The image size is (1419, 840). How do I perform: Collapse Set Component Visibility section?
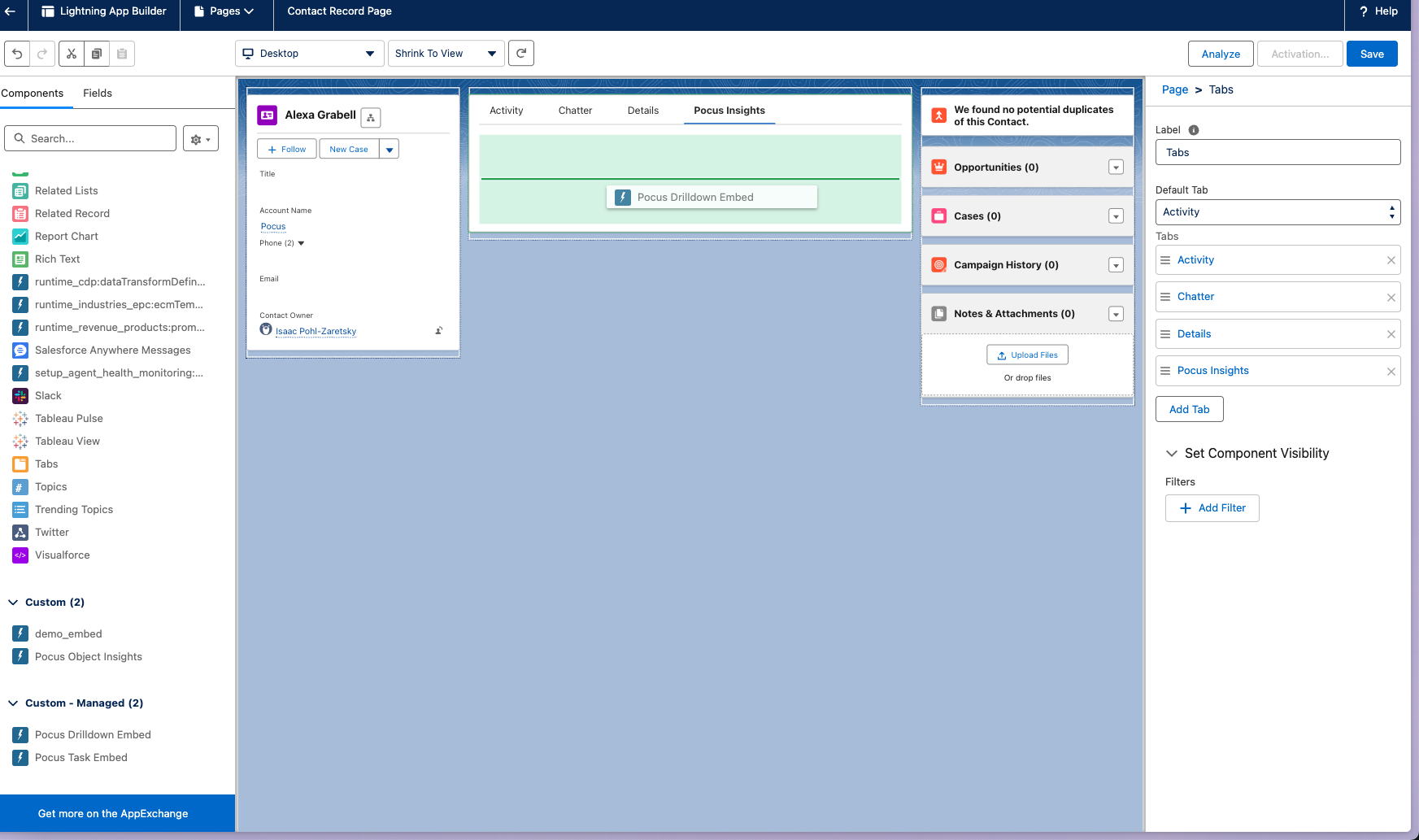point(1172,454)
